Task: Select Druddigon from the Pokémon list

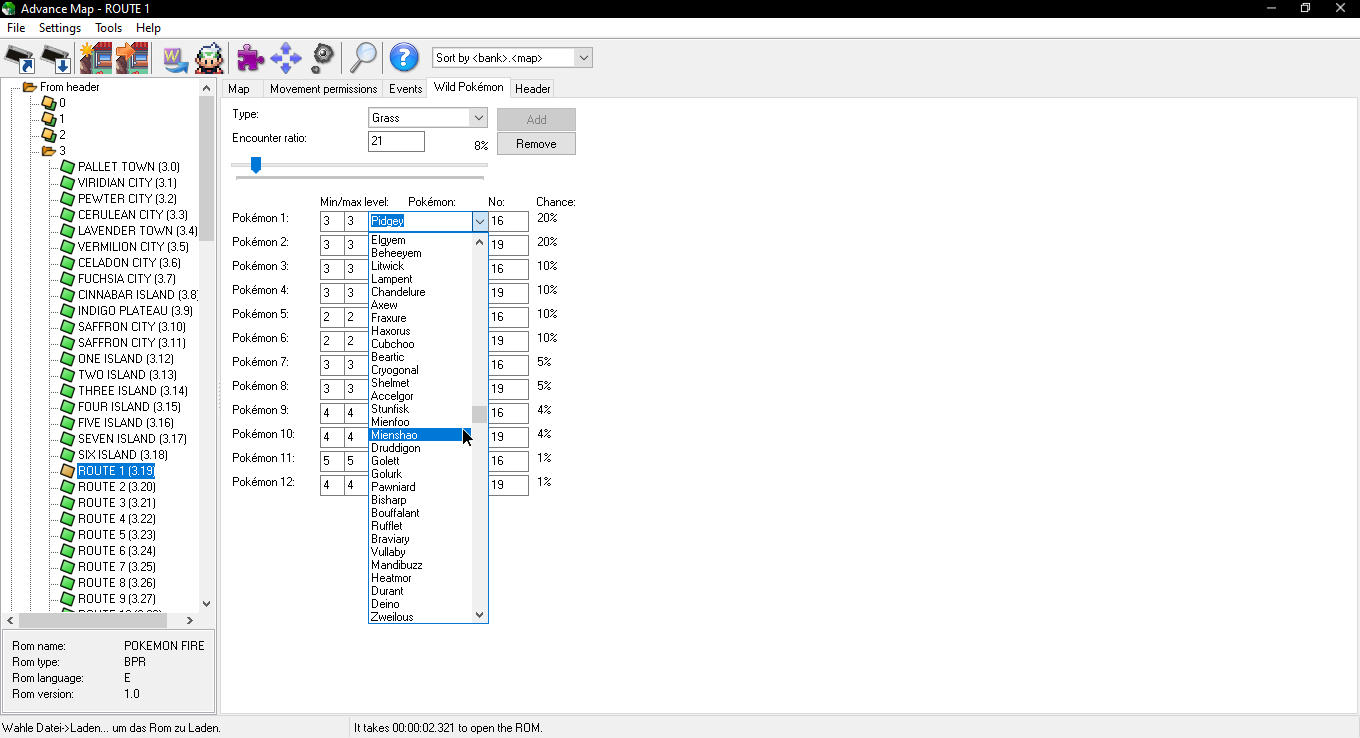Action: (396, 448)
